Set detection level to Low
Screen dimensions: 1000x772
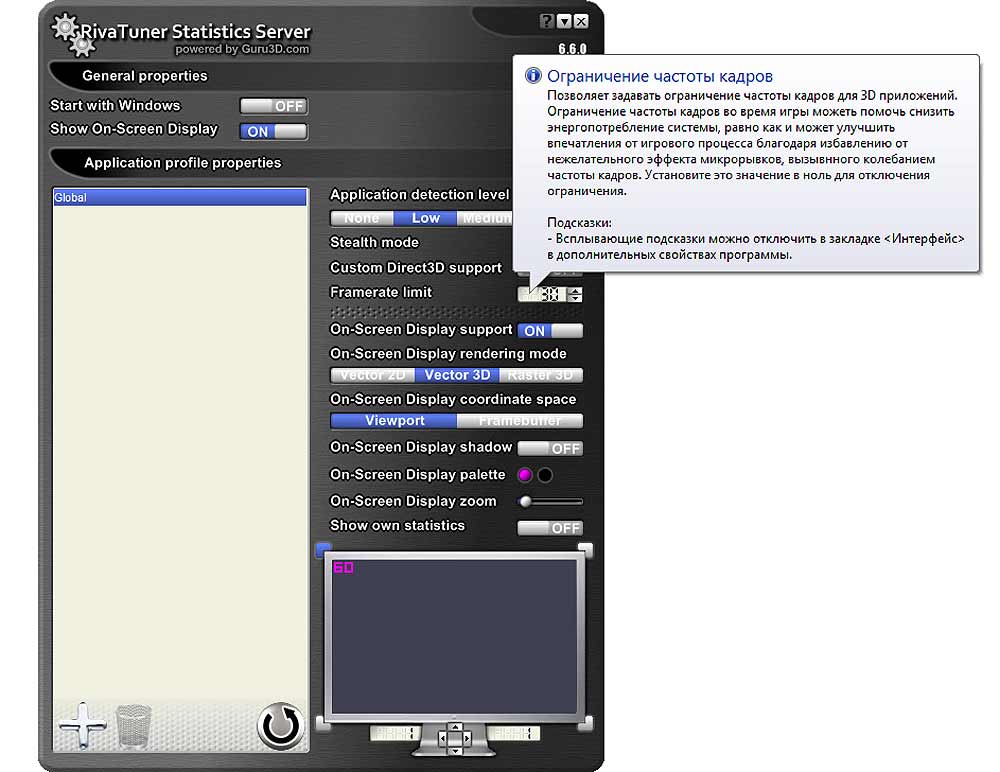425,218
